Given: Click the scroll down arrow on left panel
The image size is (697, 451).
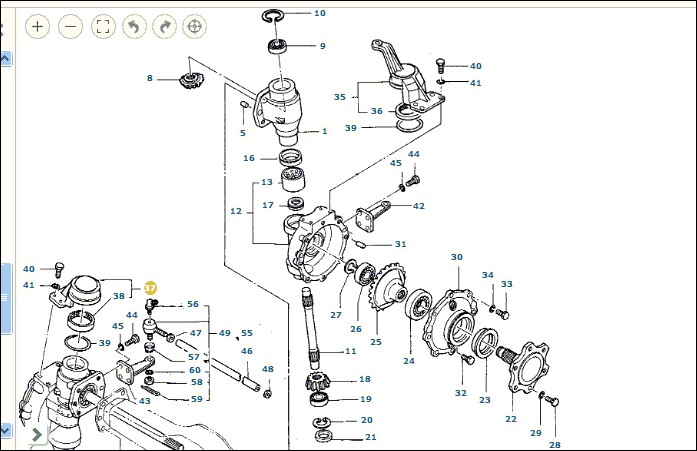Looking at the screenshot, I should pyautogui.click(x=5, y=429).
